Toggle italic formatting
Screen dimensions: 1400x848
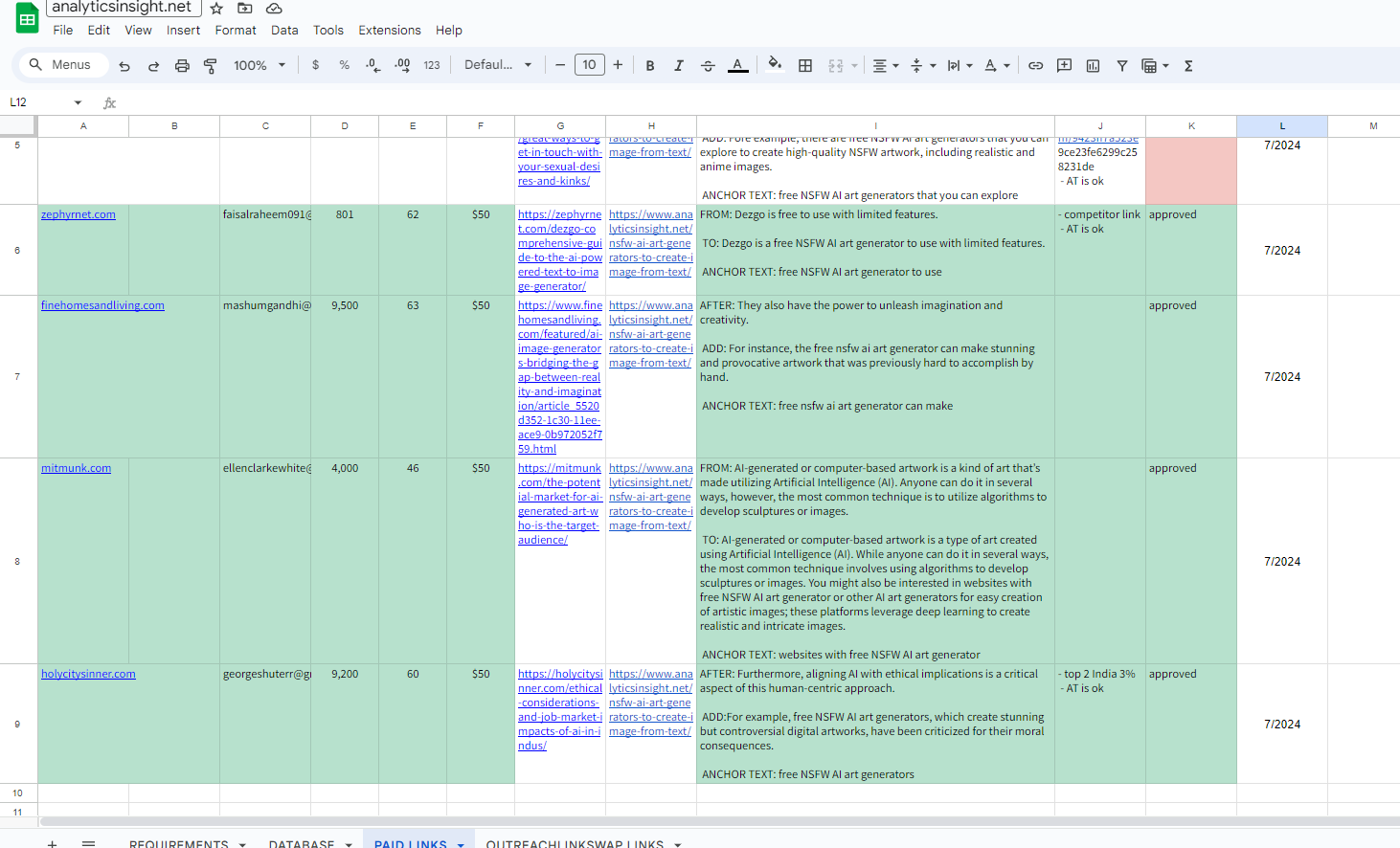[679, 65]
